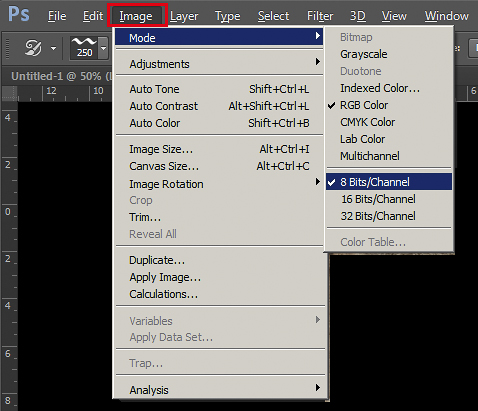Viewport: 478px width, 411px height.
Task: Choose Auto Tone
Action: [219, 89]
